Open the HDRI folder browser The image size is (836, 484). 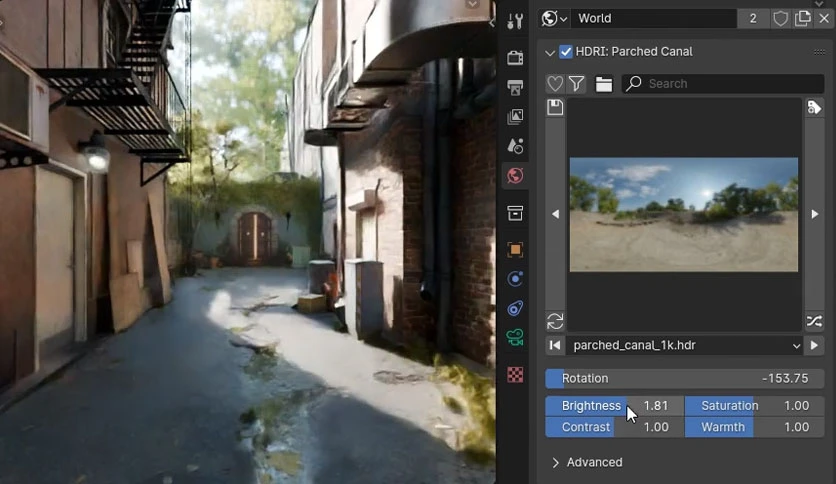pos(604,84)
